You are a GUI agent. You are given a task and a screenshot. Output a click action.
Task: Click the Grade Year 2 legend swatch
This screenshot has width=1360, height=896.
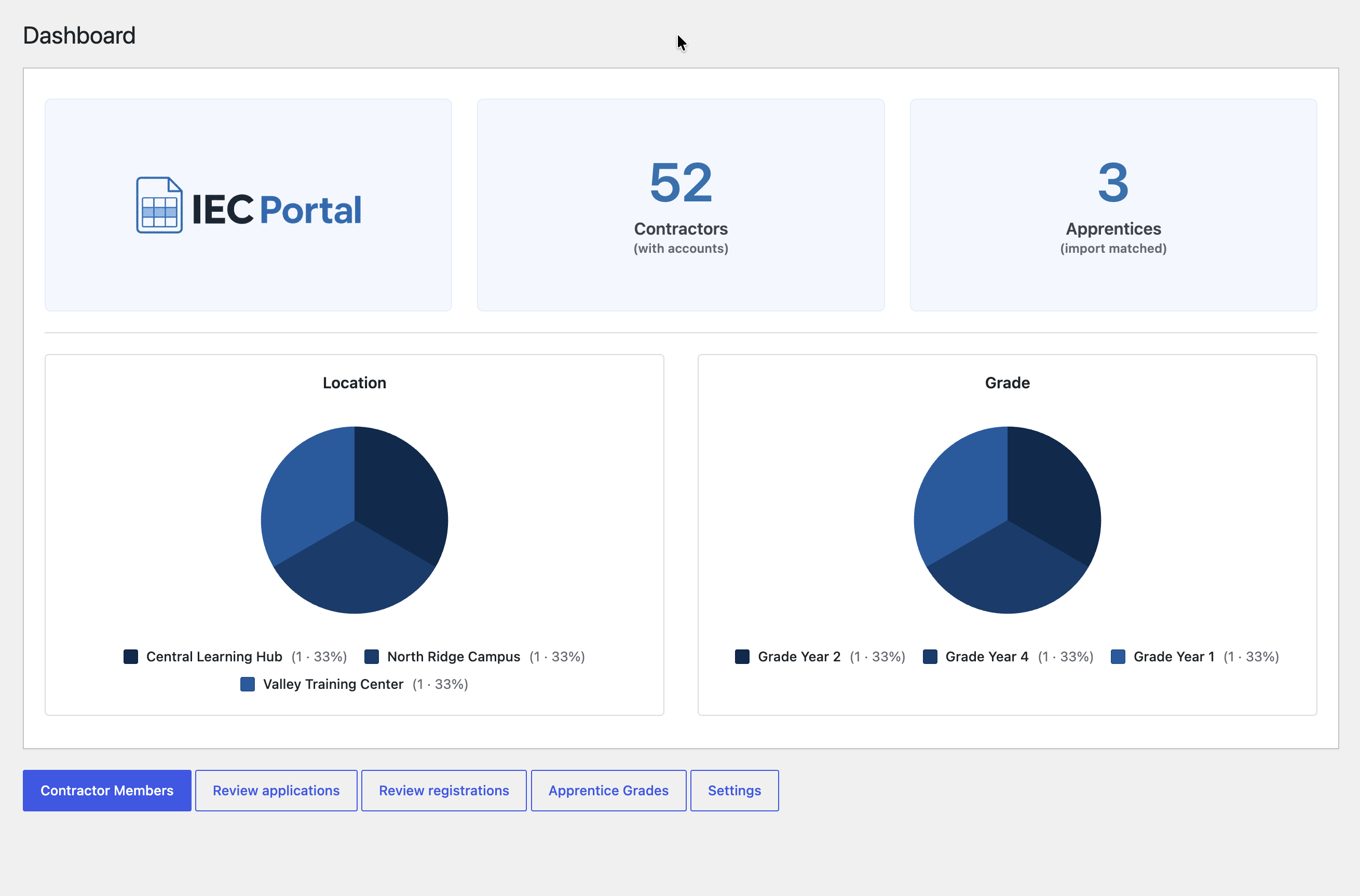coord(742,657)
